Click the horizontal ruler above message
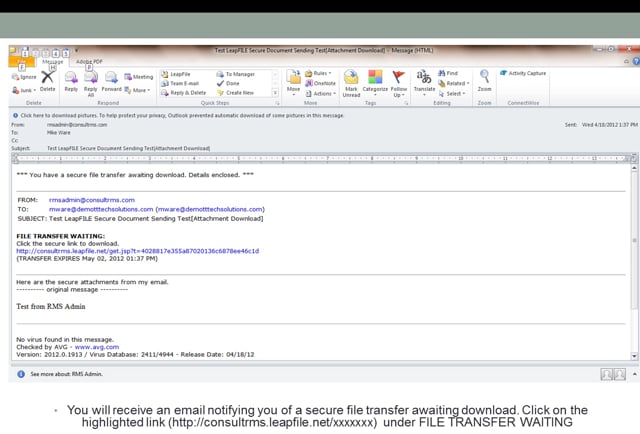The image size is (640, 434). click(x=322, y=158)
